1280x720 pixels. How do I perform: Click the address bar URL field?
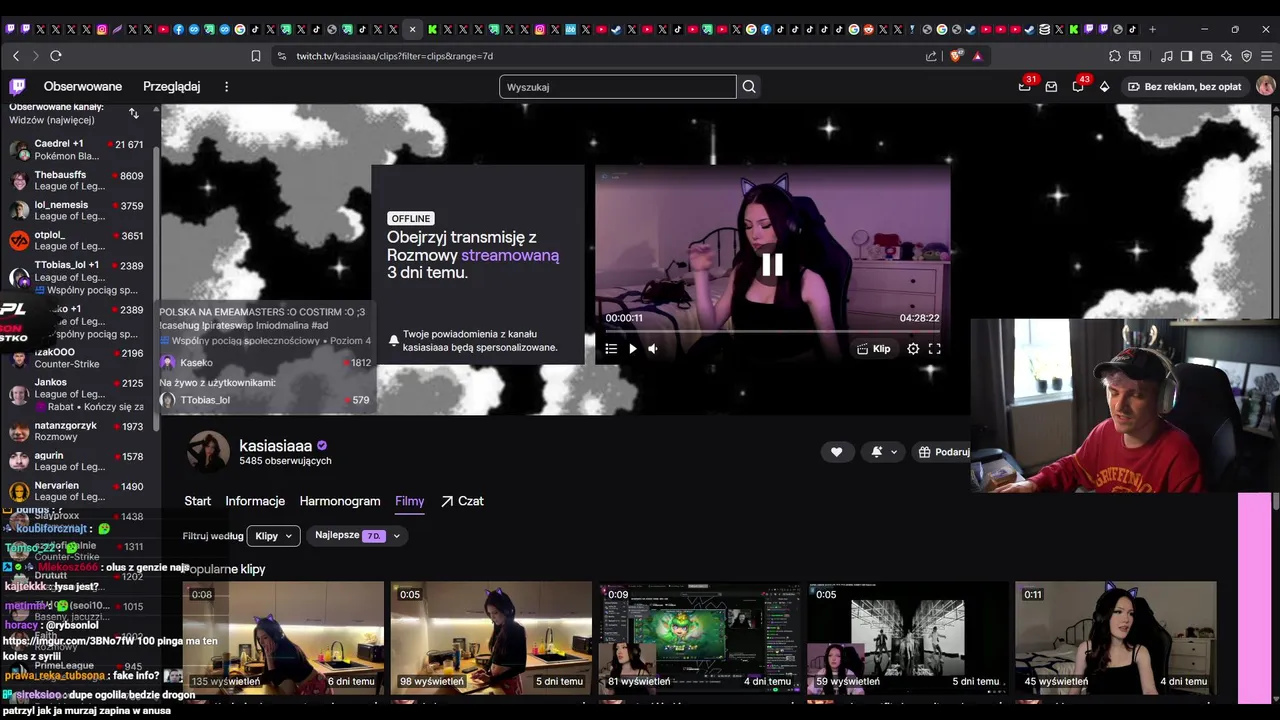[600, 56]
